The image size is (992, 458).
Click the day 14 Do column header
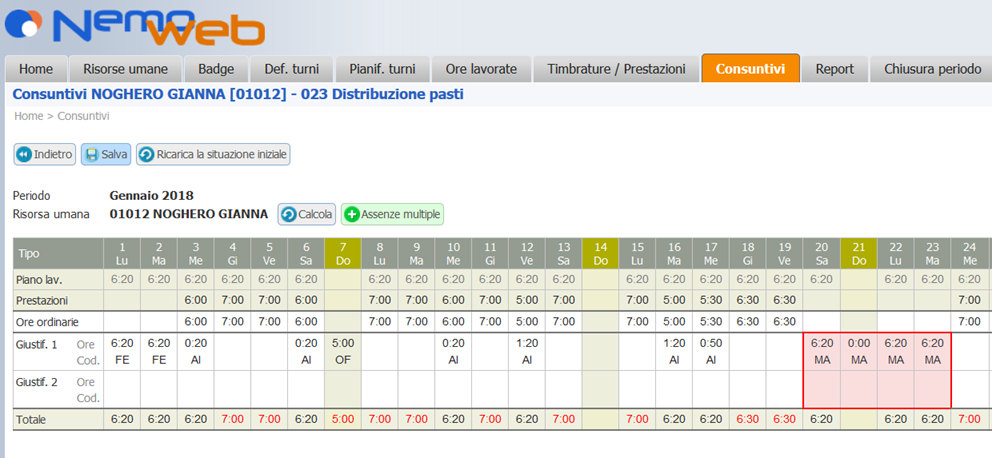point(600,254)
